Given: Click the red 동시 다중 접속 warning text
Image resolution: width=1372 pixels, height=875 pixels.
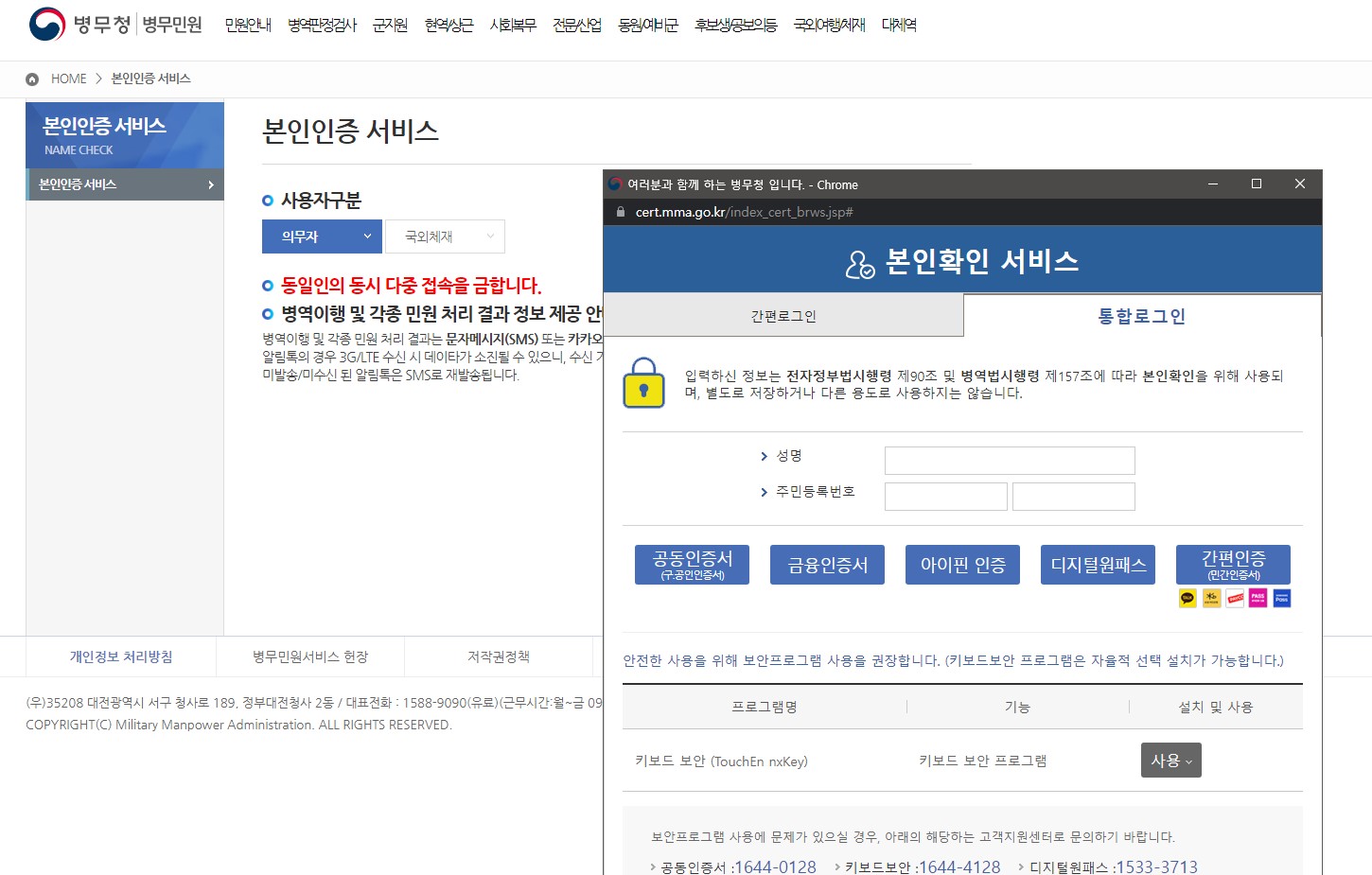Looking at the screenshot, I should coord(412,286).
